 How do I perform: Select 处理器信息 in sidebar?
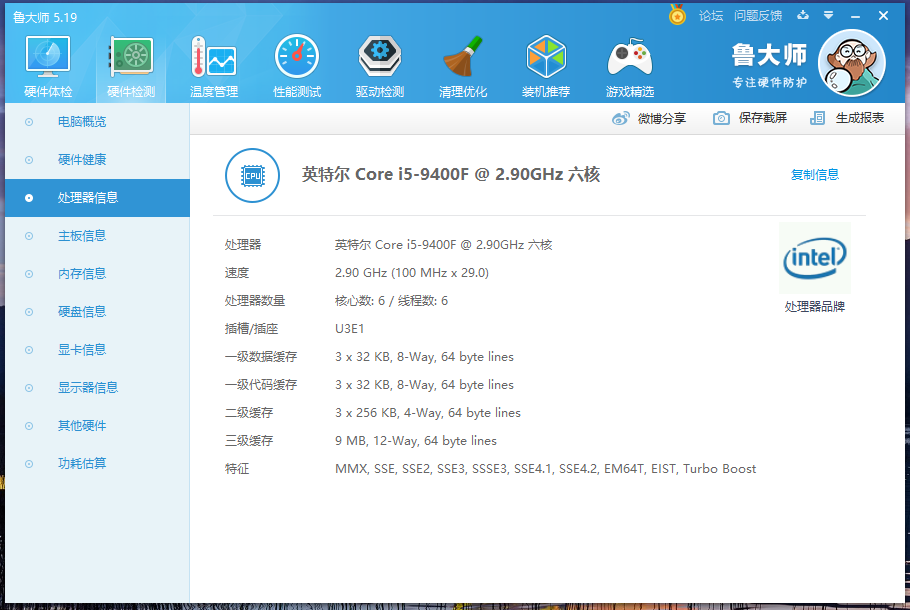click(x=97, y=198)
